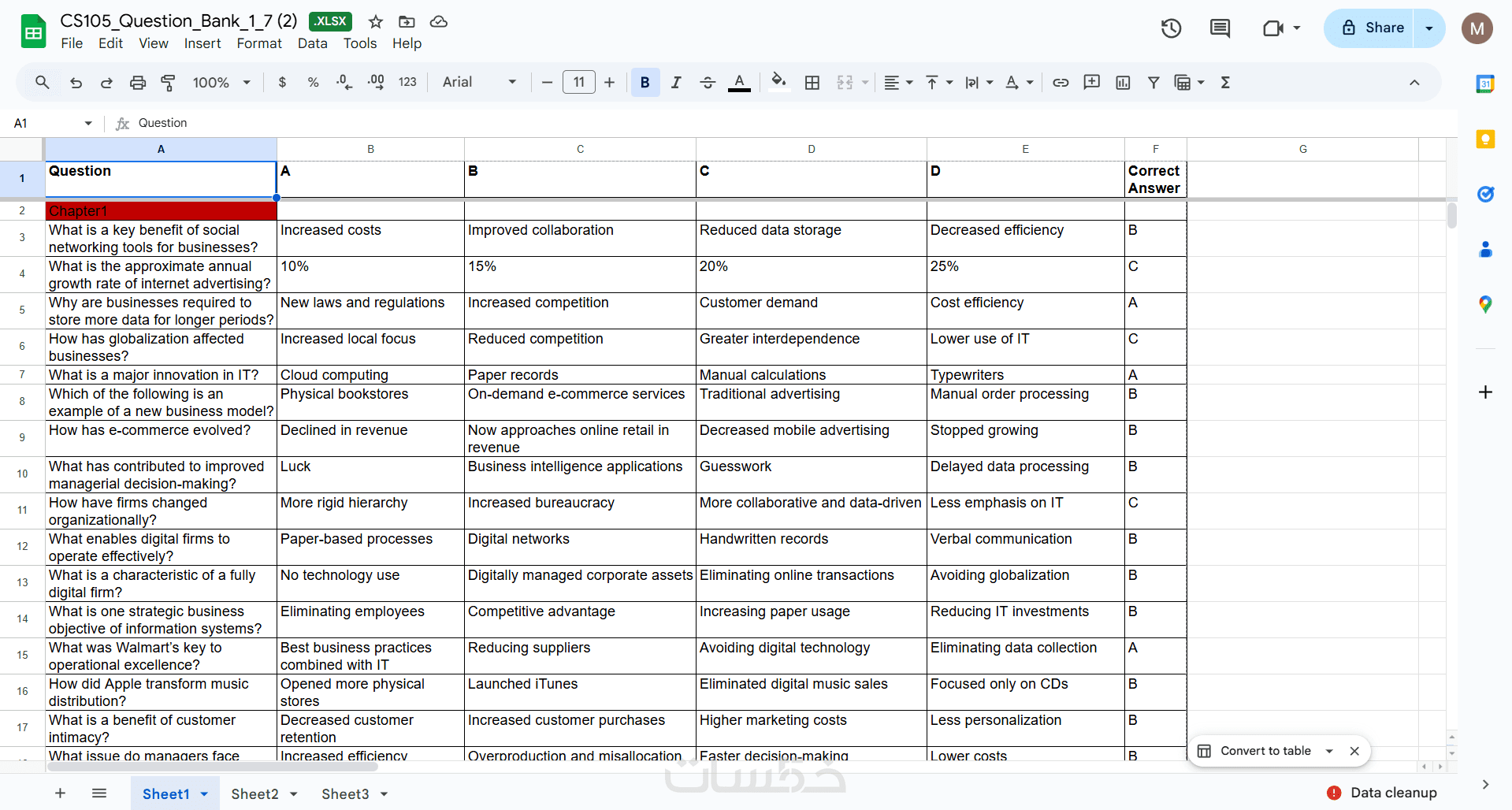This screenshot has width=1512, height=810.
Task: Open the functions sigma menu
Action: [1225, 82]
